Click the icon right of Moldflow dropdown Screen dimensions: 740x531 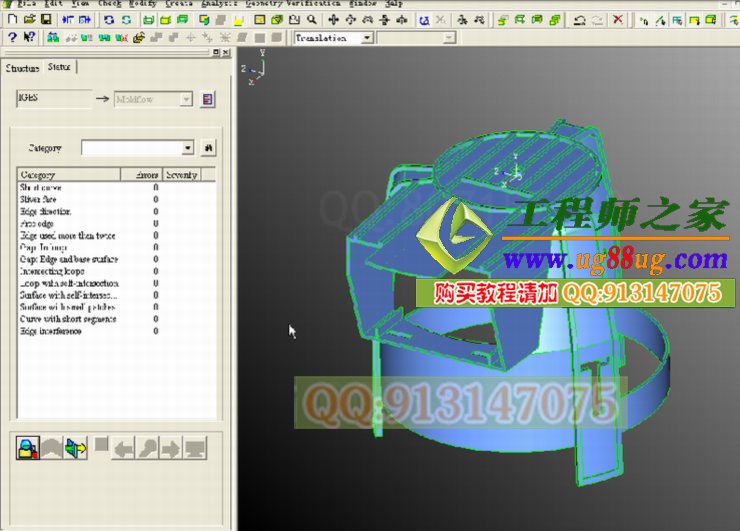click(207, 99)
